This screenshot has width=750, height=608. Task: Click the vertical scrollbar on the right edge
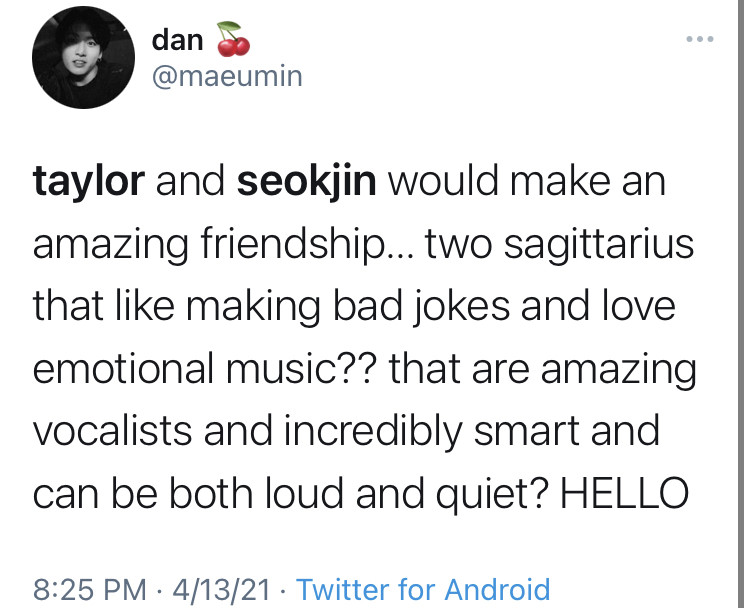[x=739, y=304]
